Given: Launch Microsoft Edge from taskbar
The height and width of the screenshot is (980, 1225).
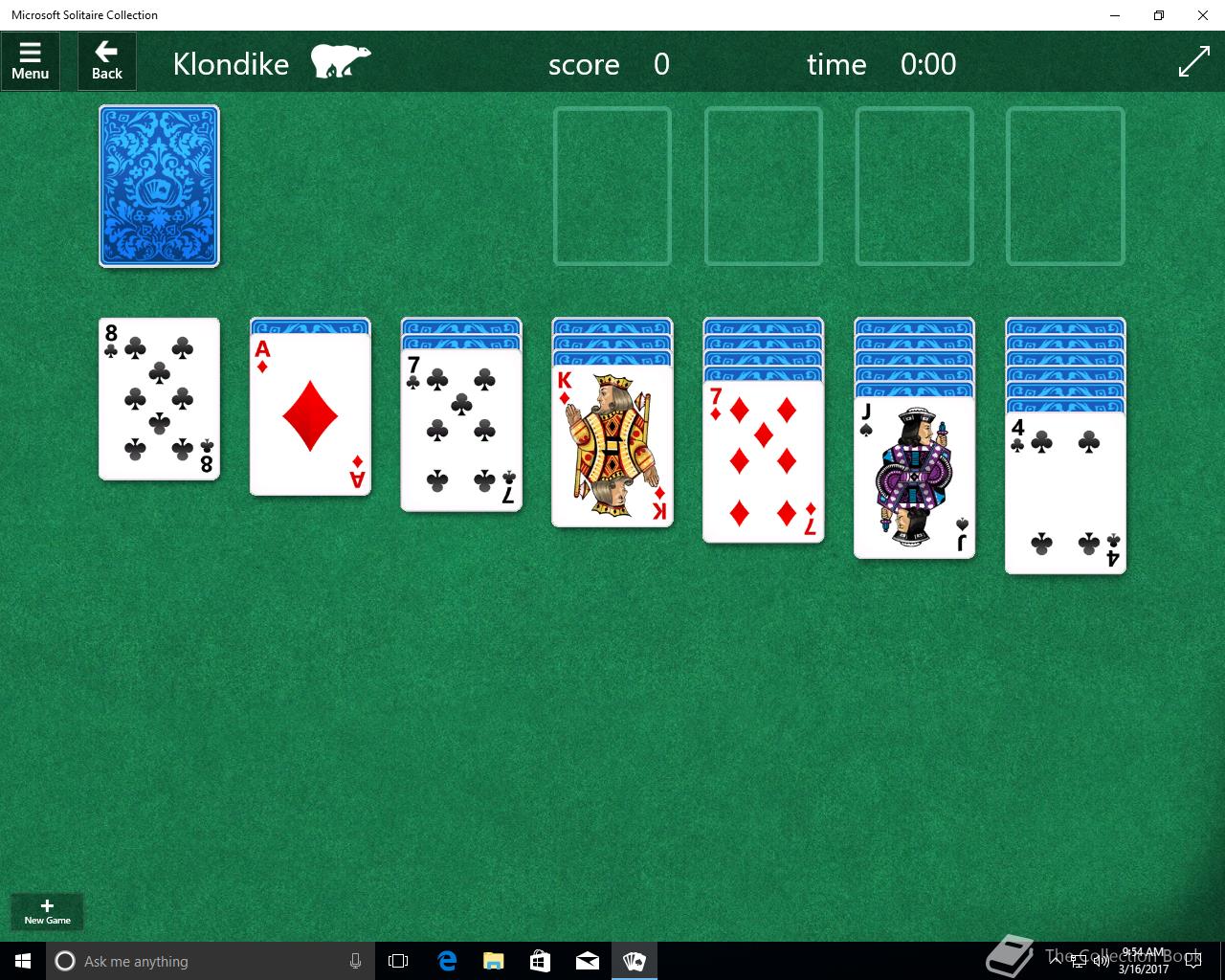Looking at the screenshot, I should [446, 961].
